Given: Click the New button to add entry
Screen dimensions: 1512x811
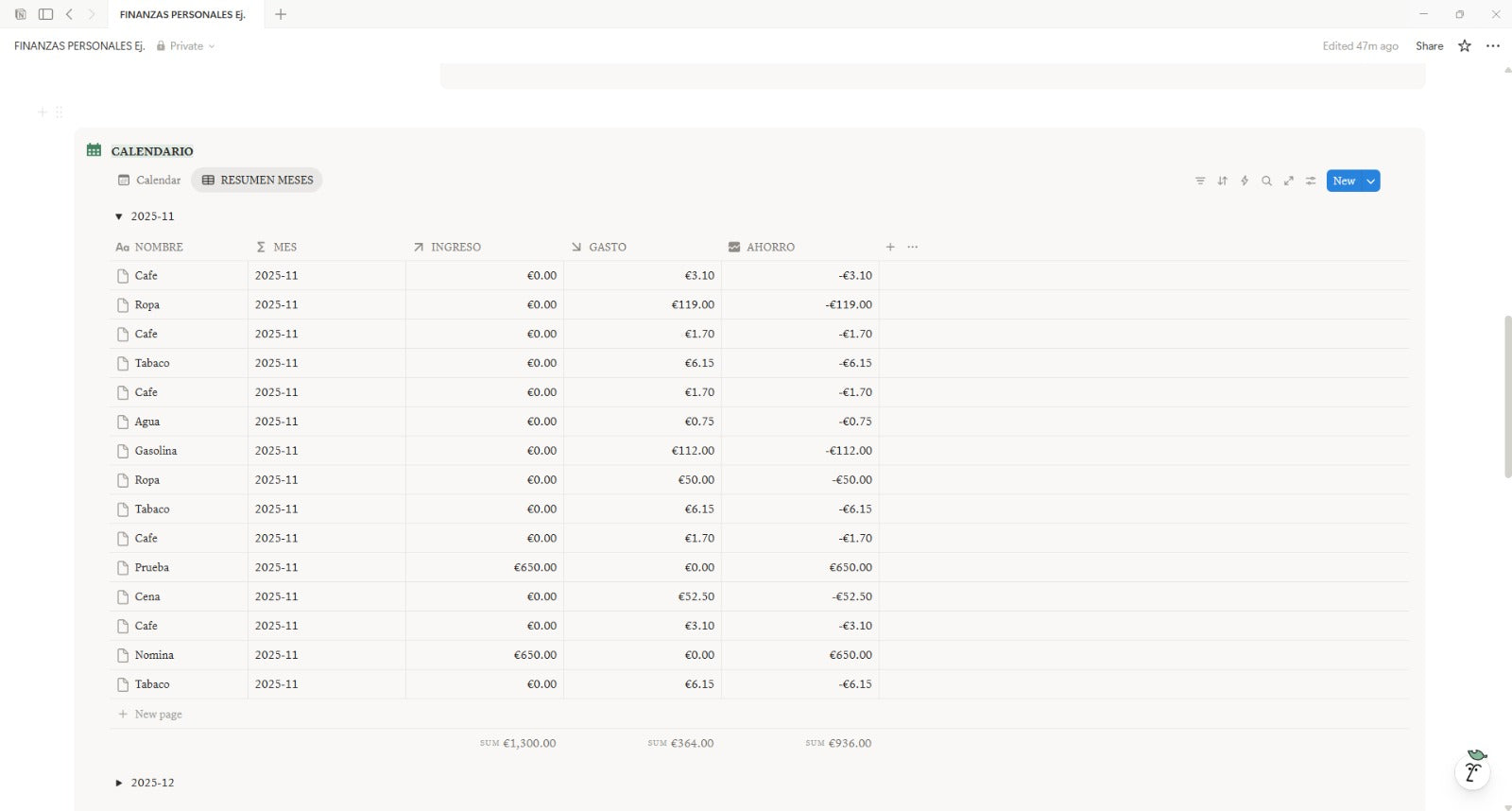Looking at the screenshot, I should [1344, 181].
